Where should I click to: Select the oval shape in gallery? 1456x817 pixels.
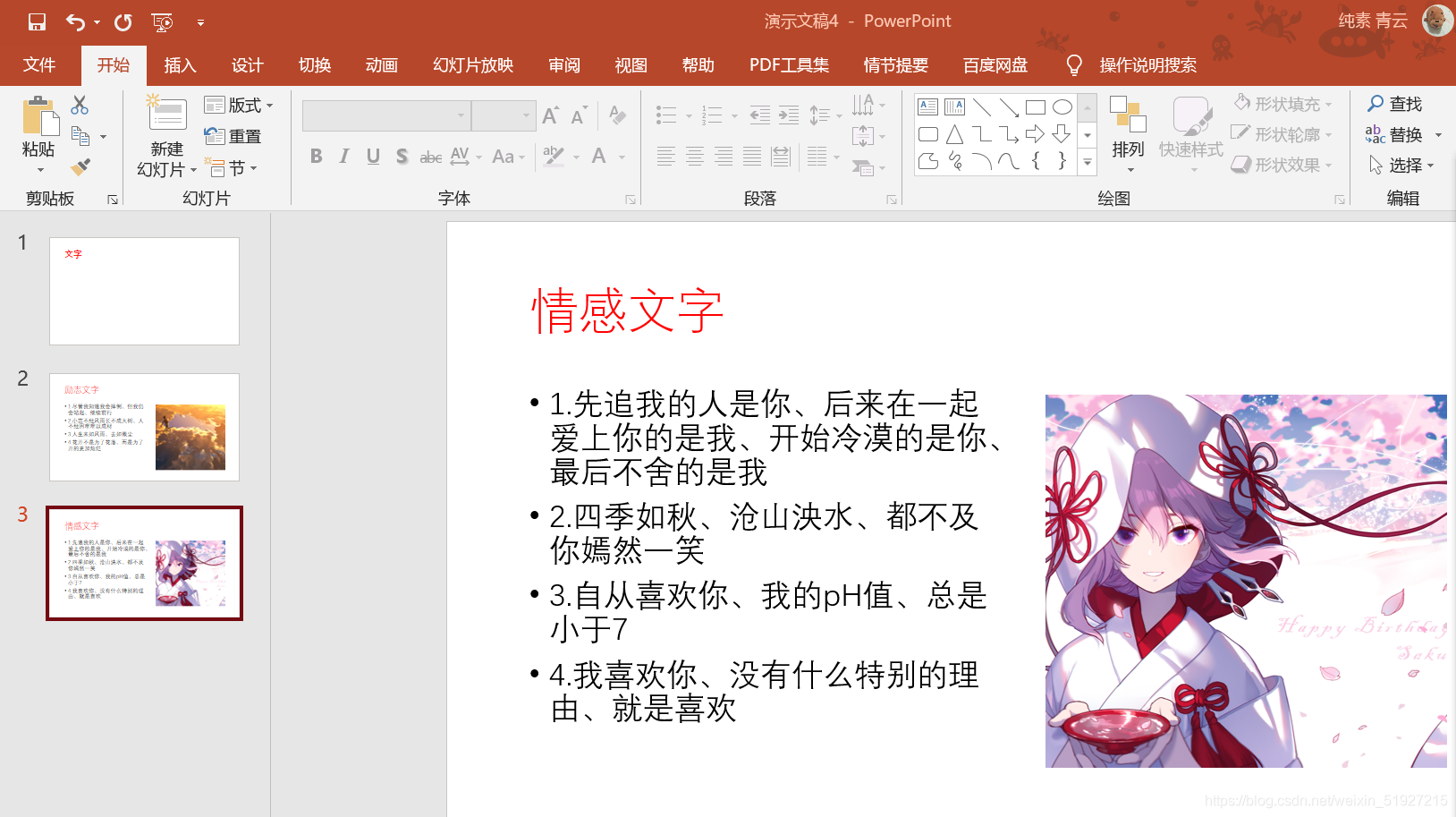point(1062,107)
